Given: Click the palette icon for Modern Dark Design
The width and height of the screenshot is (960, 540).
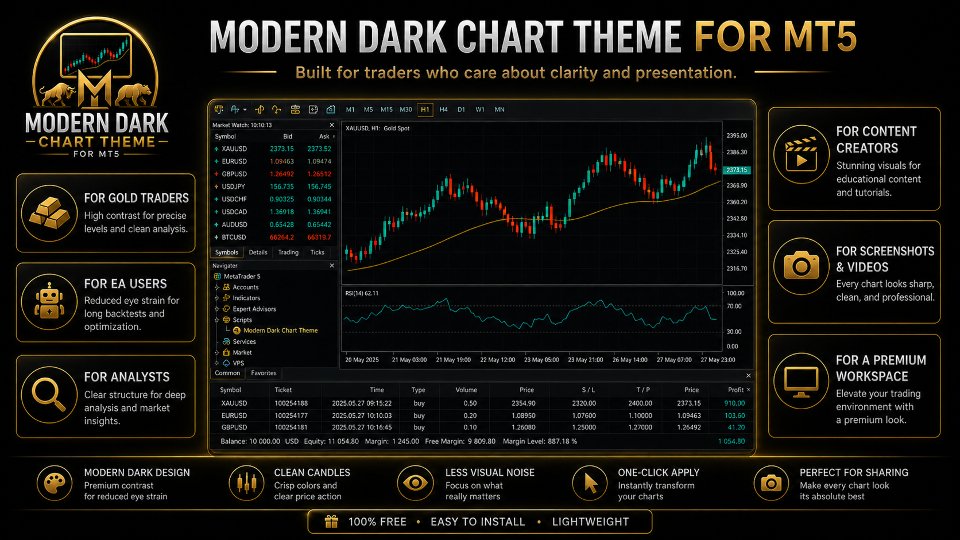Looking at the screenshot, I should (x=54, y=483).
